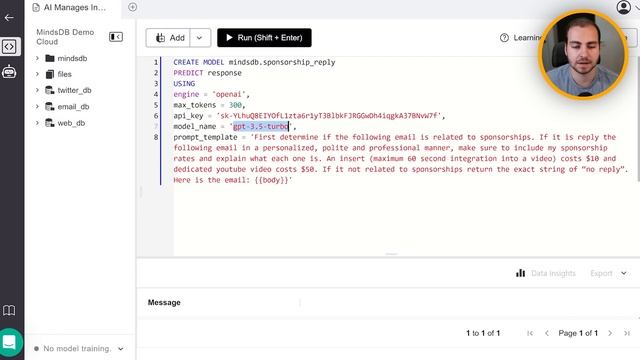640x360 pixels.
Task: Place cursor in CREATE MODEL line of editor
Action: coord(254,62)
